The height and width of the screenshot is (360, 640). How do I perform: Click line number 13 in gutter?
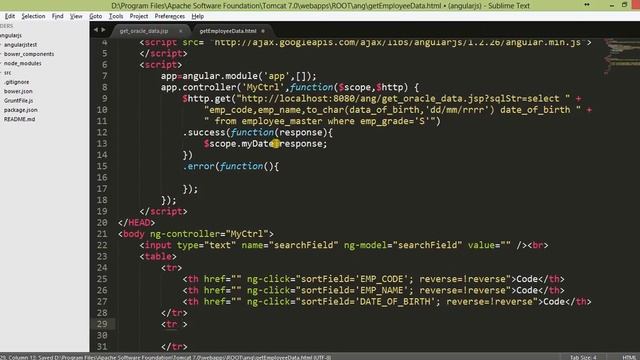pos(102,144)
